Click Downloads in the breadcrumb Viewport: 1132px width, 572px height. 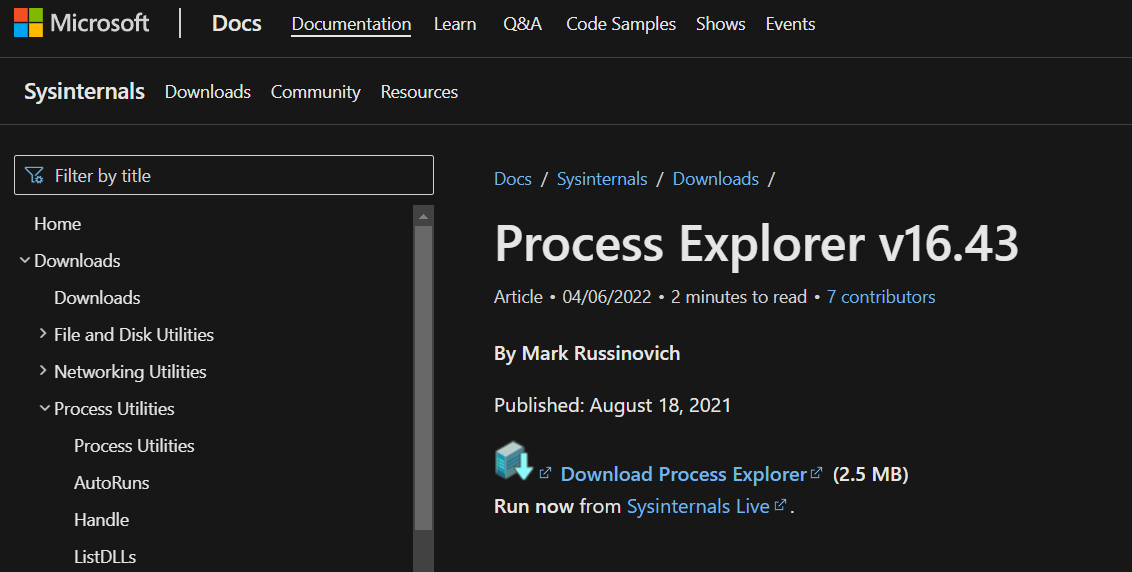(715, 178)
